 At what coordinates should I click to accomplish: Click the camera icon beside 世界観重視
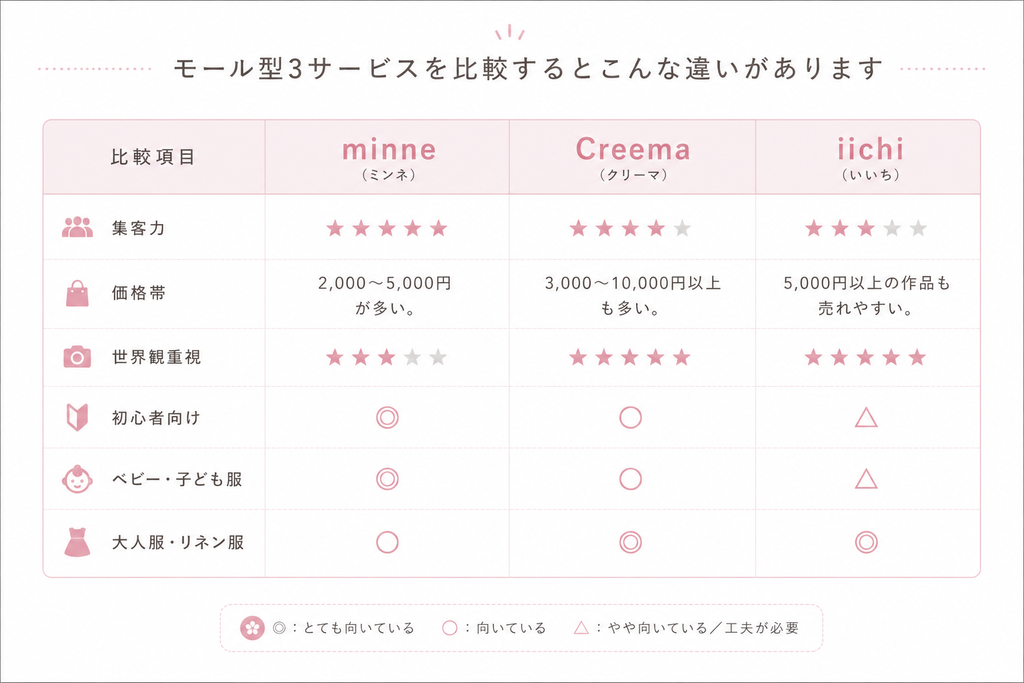77,357
